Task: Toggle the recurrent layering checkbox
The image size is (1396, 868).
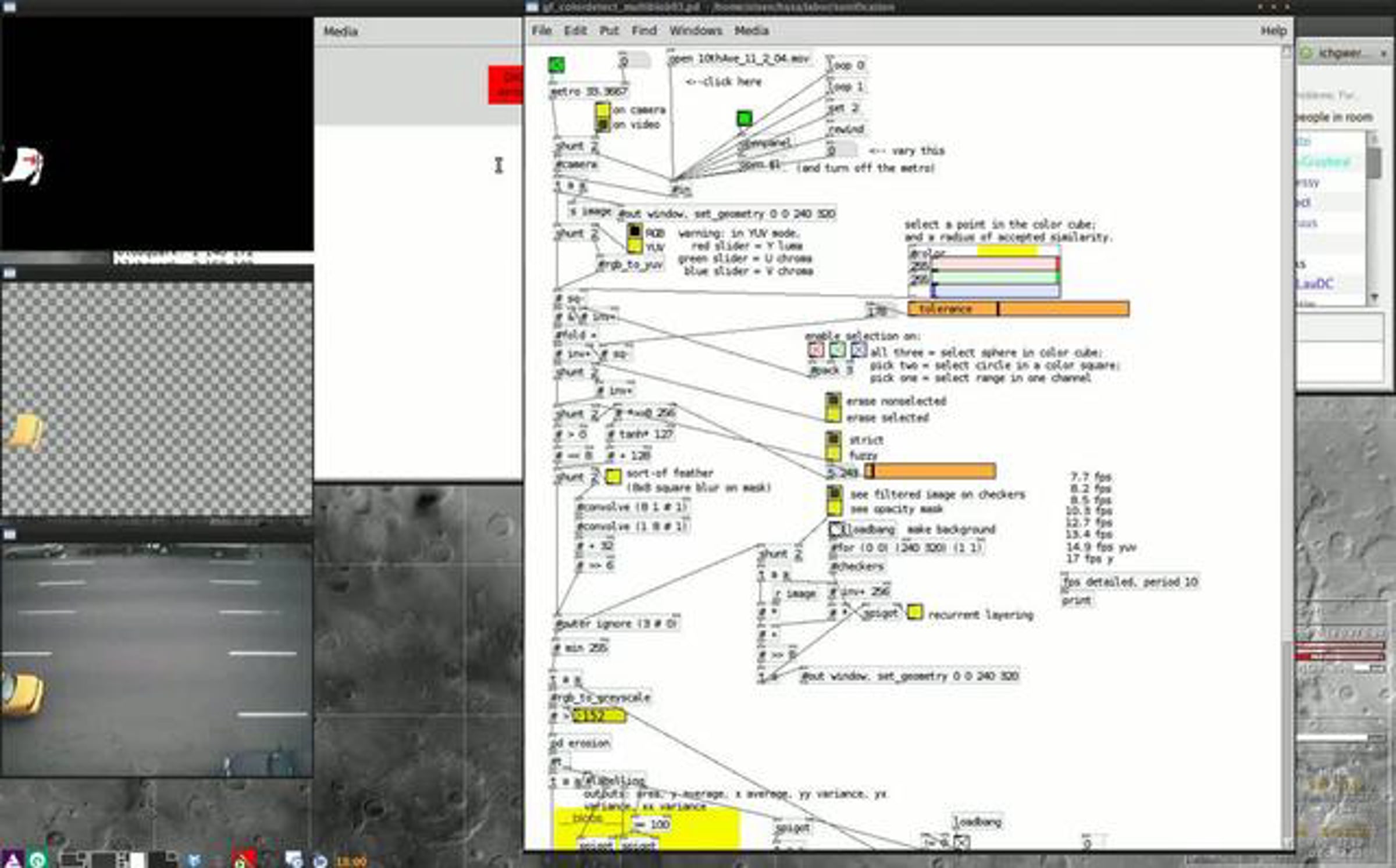Action: [914, 612]
